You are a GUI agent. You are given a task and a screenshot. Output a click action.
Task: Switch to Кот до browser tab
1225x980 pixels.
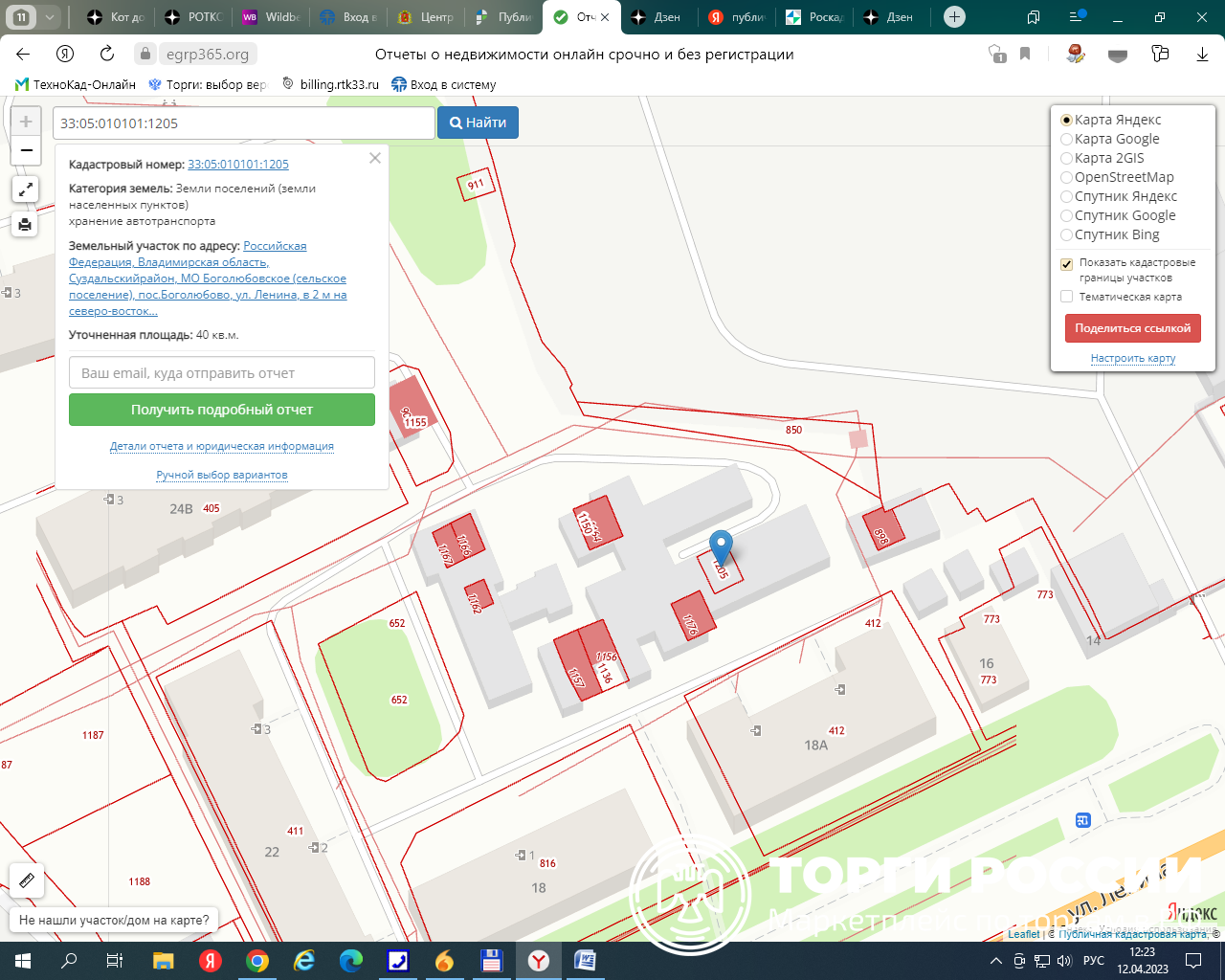tap(115, 17)
